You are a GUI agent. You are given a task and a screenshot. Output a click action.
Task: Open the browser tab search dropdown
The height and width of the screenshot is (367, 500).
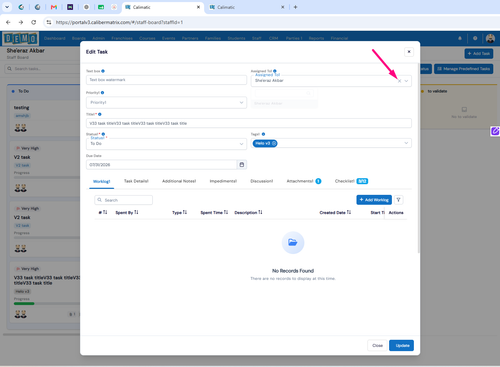pyautogui.click(x=7, y=7)
